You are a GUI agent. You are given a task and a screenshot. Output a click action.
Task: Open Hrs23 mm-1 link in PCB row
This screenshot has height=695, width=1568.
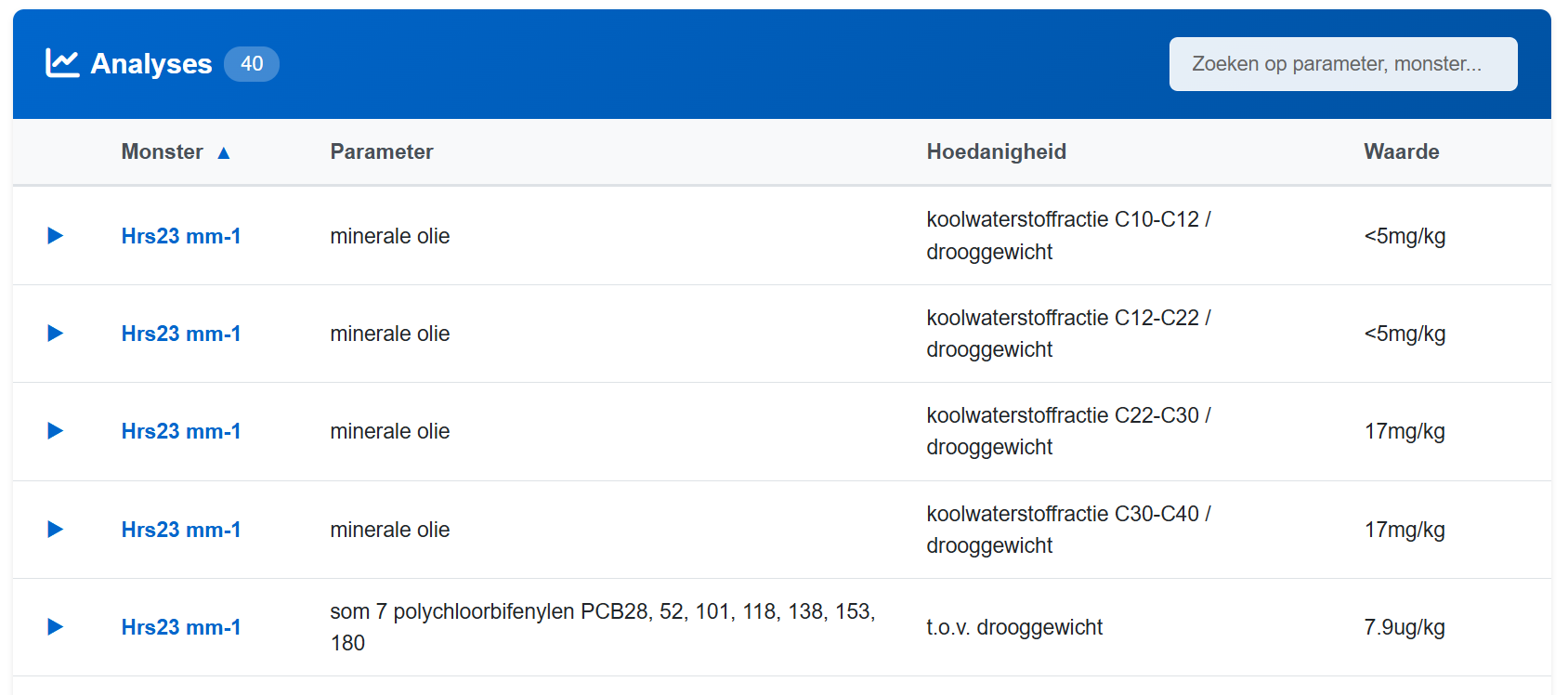click(181, 627)
